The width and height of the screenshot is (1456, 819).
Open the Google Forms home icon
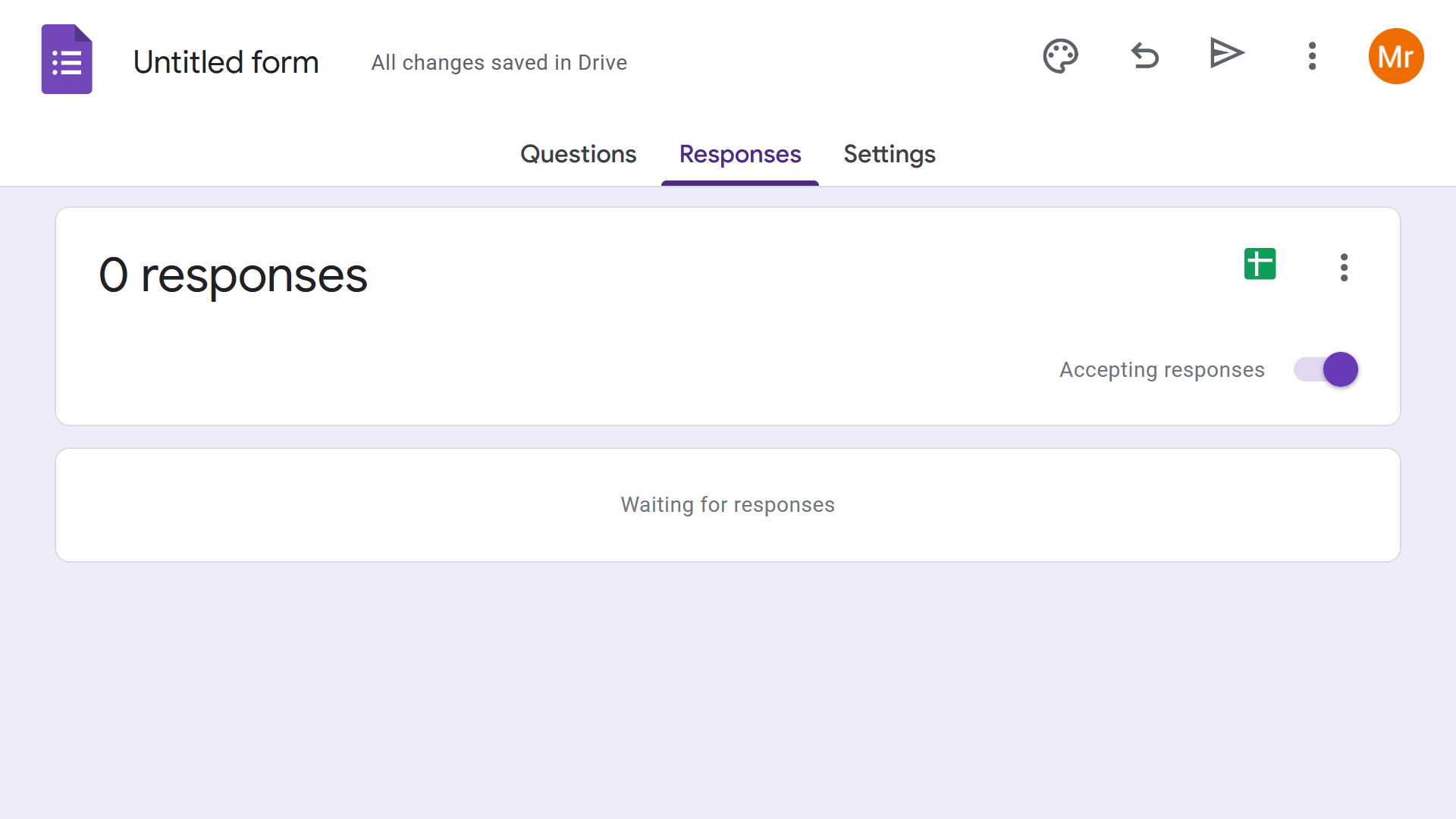click(67, 59)
